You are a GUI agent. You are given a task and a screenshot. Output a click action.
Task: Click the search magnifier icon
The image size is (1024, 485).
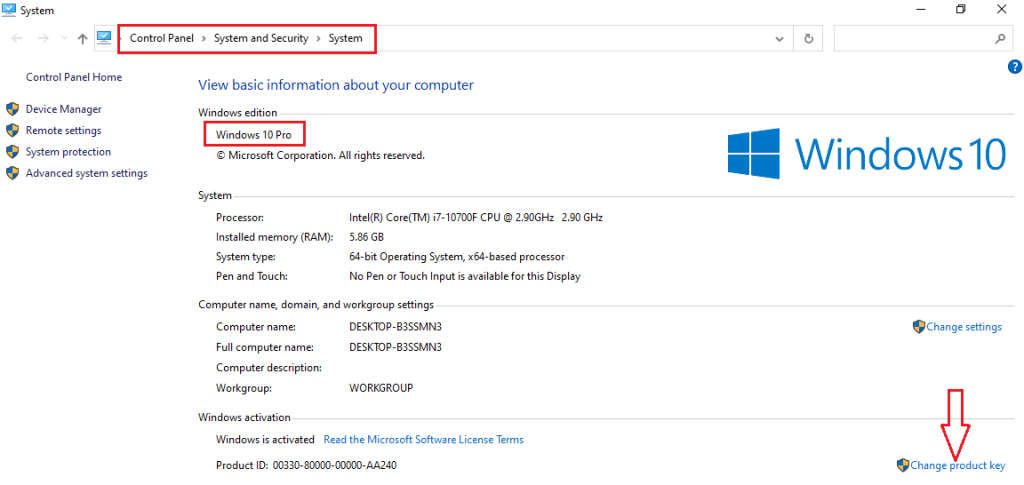pos(1000,39)
